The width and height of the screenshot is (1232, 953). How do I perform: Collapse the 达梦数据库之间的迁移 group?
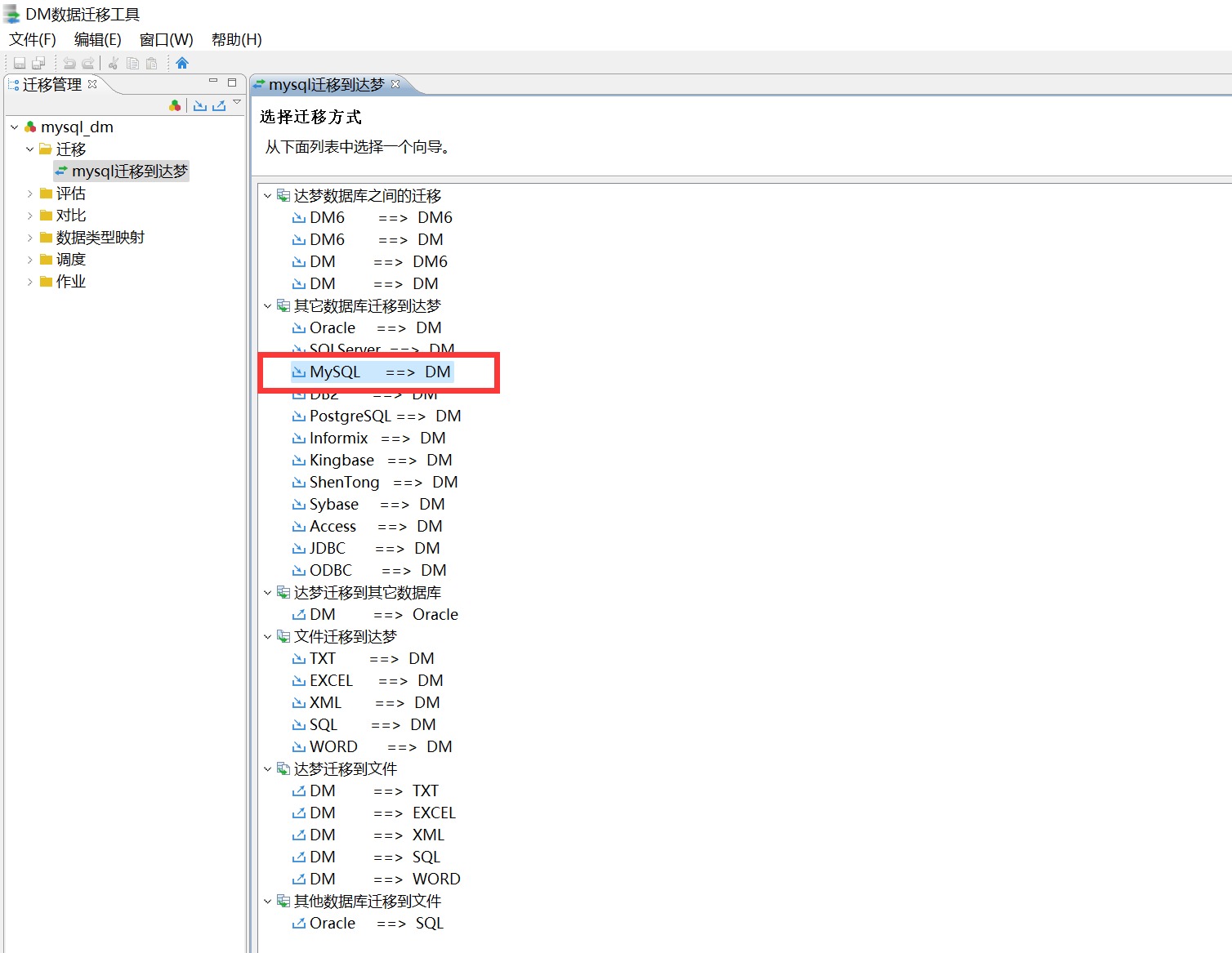click(x=267, y=196)
